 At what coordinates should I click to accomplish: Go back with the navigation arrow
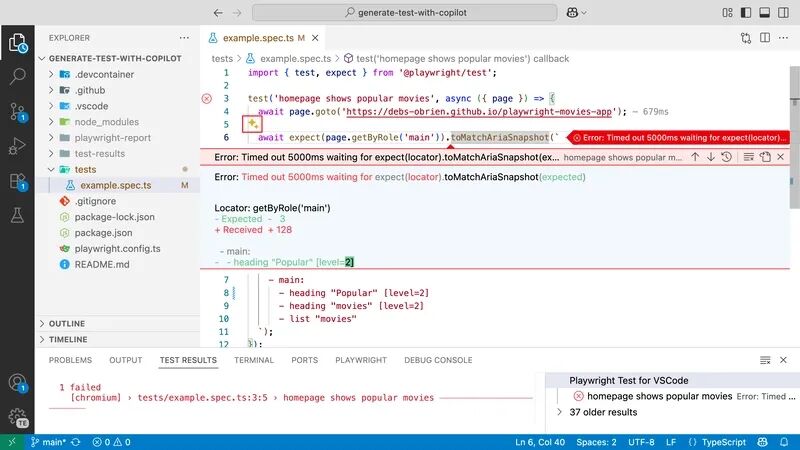218,13
